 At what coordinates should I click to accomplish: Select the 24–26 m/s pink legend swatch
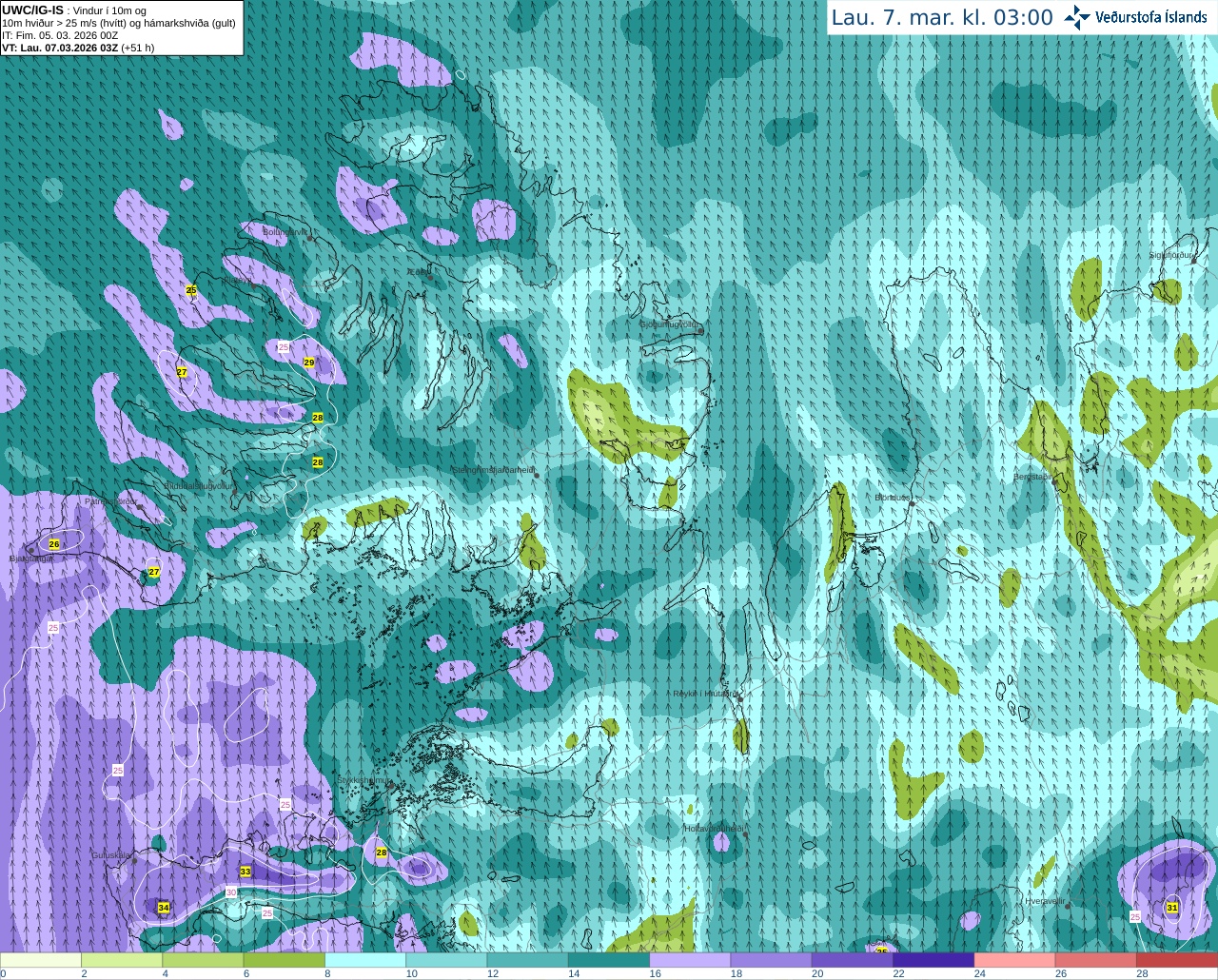[1015, 960]
